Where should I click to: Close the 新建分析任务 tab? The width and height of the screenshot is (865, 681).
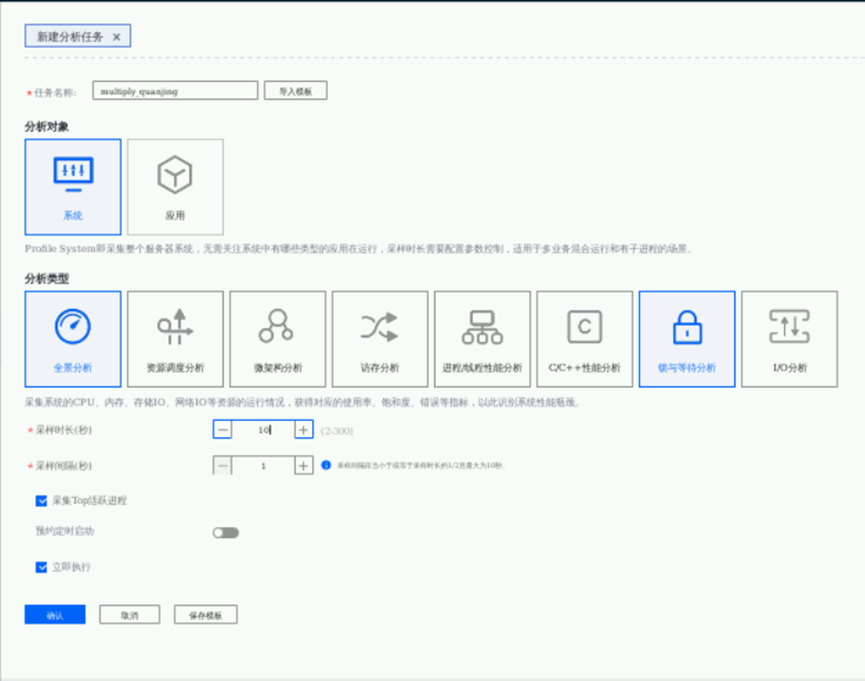coord(116,37)
